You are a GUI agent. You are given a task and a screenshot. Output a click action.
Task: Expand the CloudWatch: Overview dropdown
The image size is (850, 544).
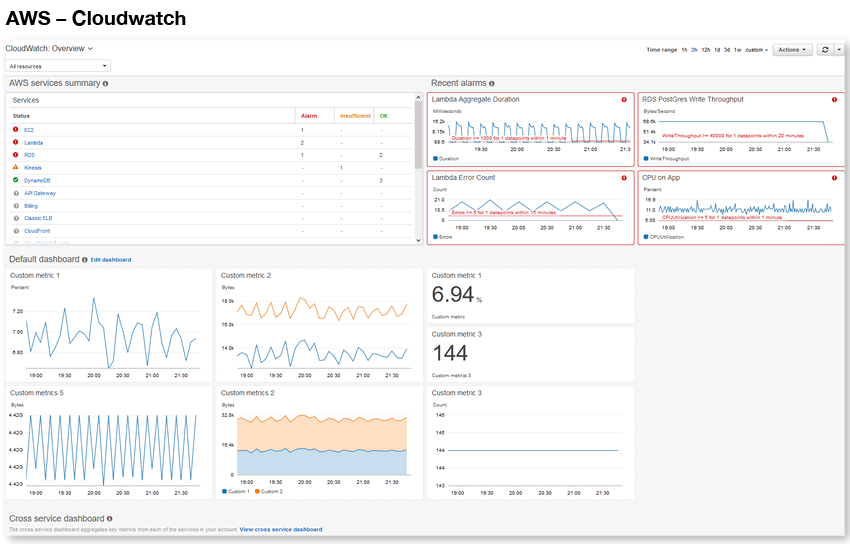[49, 48]
